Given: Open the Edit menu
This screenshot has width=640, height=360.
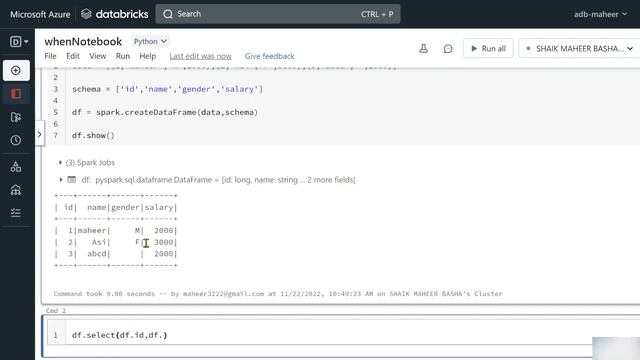Looking at the screenshot, I should tap(73, 56).
